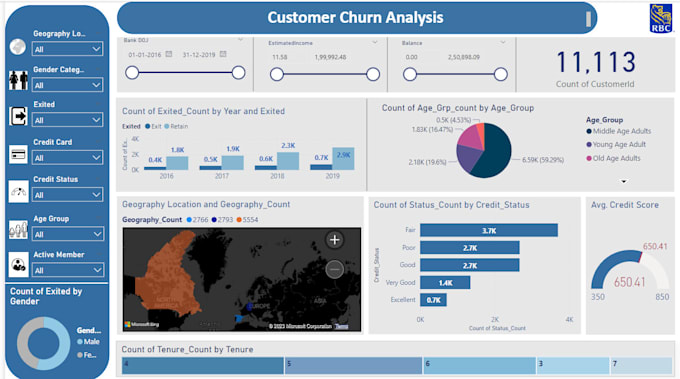Image resolution: width=680 pixels, height=379 pixels.
Task: Click the exit door arrow icon
Action: coord(18,116)
